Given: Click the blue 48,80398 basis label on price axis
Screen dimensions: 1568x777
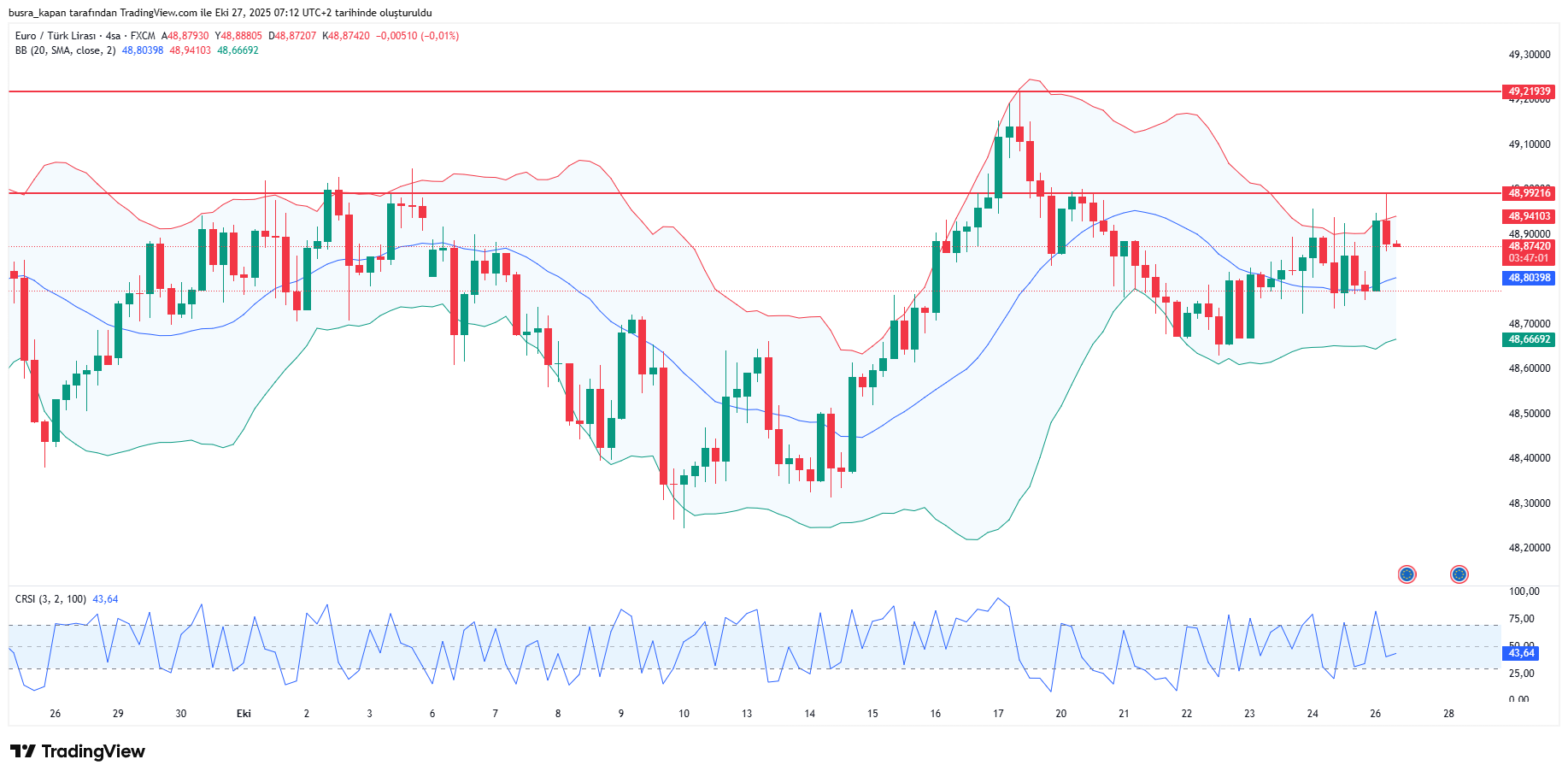Looking at the screenshot, I should [1528, 278].
